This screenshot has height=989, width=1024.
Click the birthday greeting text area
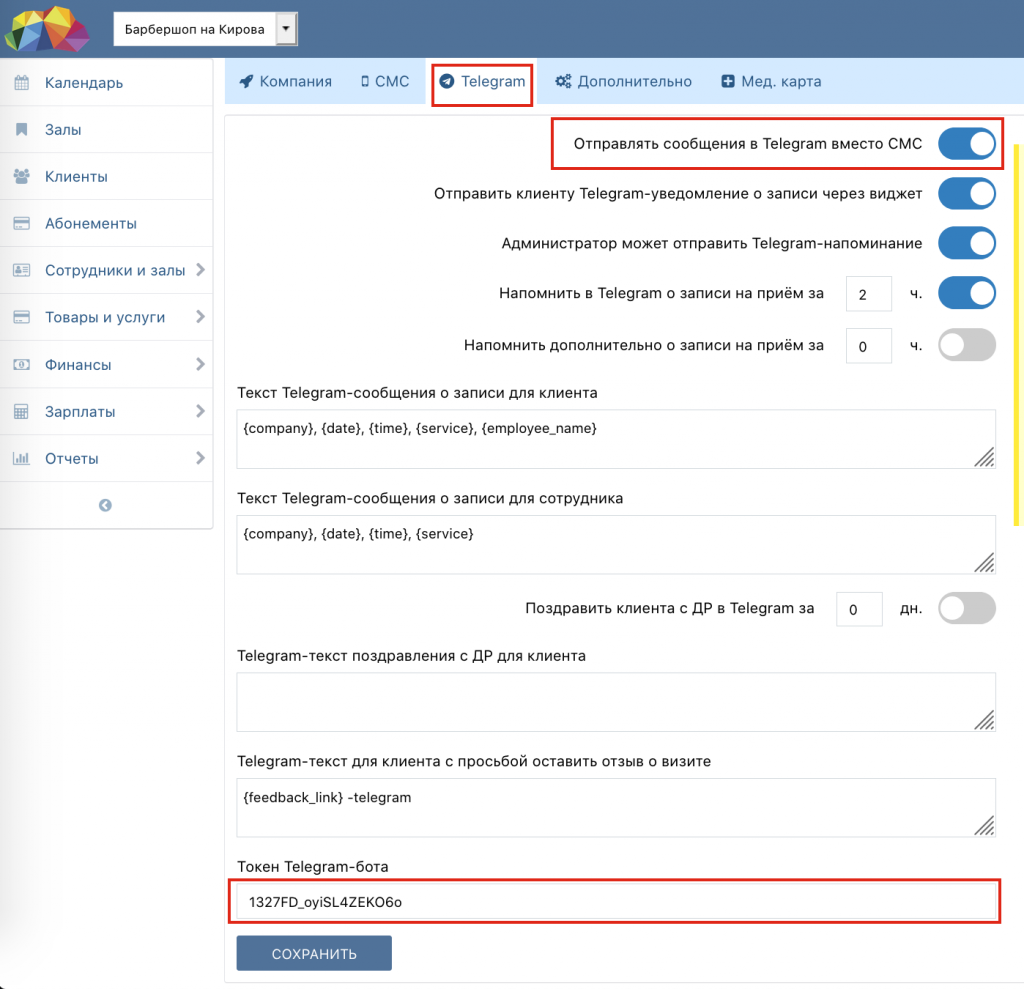pyautogui.click(x=616, y=702)
